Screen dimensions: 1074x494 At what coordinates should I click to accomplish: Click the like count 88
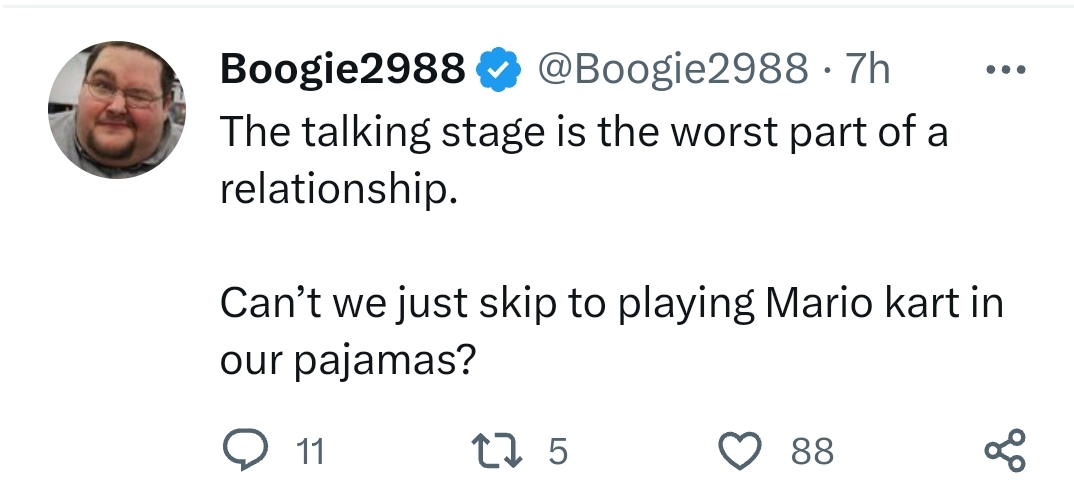click(x=812, y=452)
